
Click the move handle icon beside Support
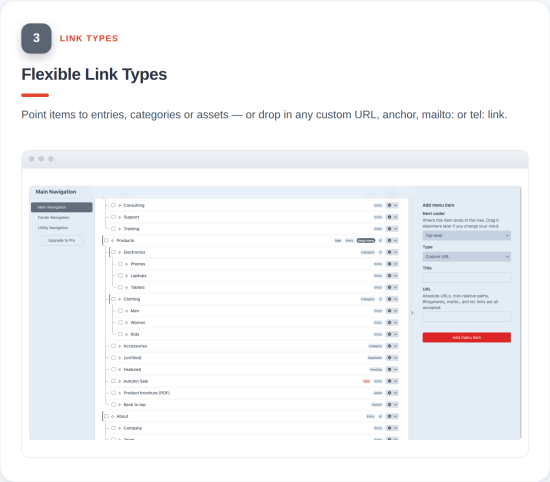[120, 217]
